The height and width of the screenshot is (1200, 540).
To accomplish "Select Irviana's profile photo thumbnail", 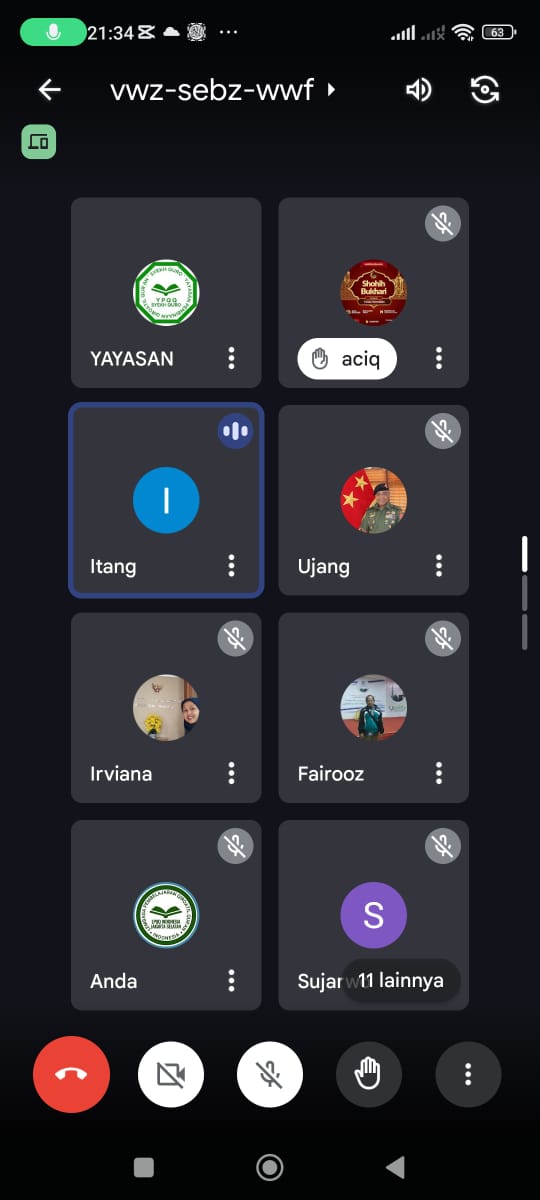I will click(166, 707).
